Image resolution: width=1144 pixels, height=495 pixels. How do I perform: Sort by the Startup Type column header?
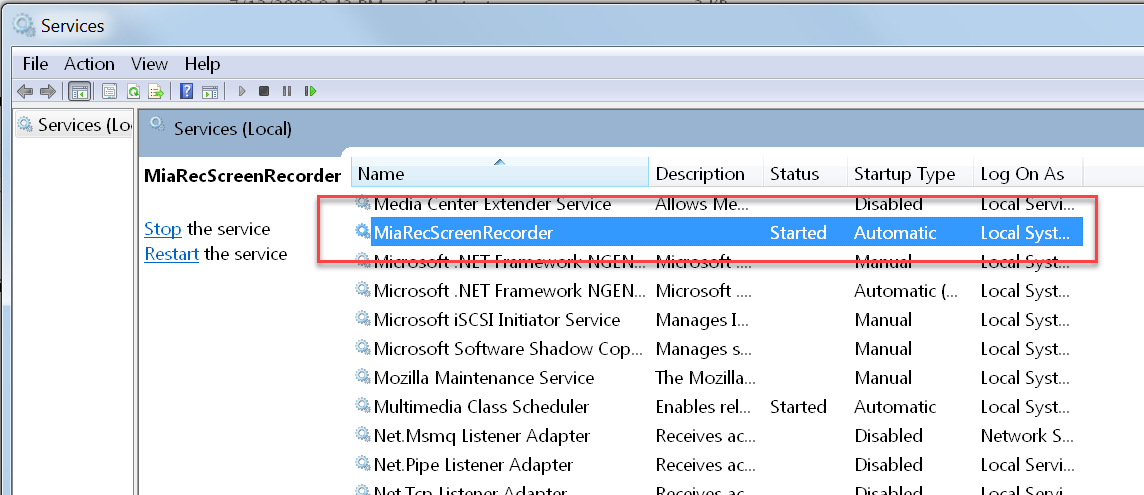[x=904, y=174]
